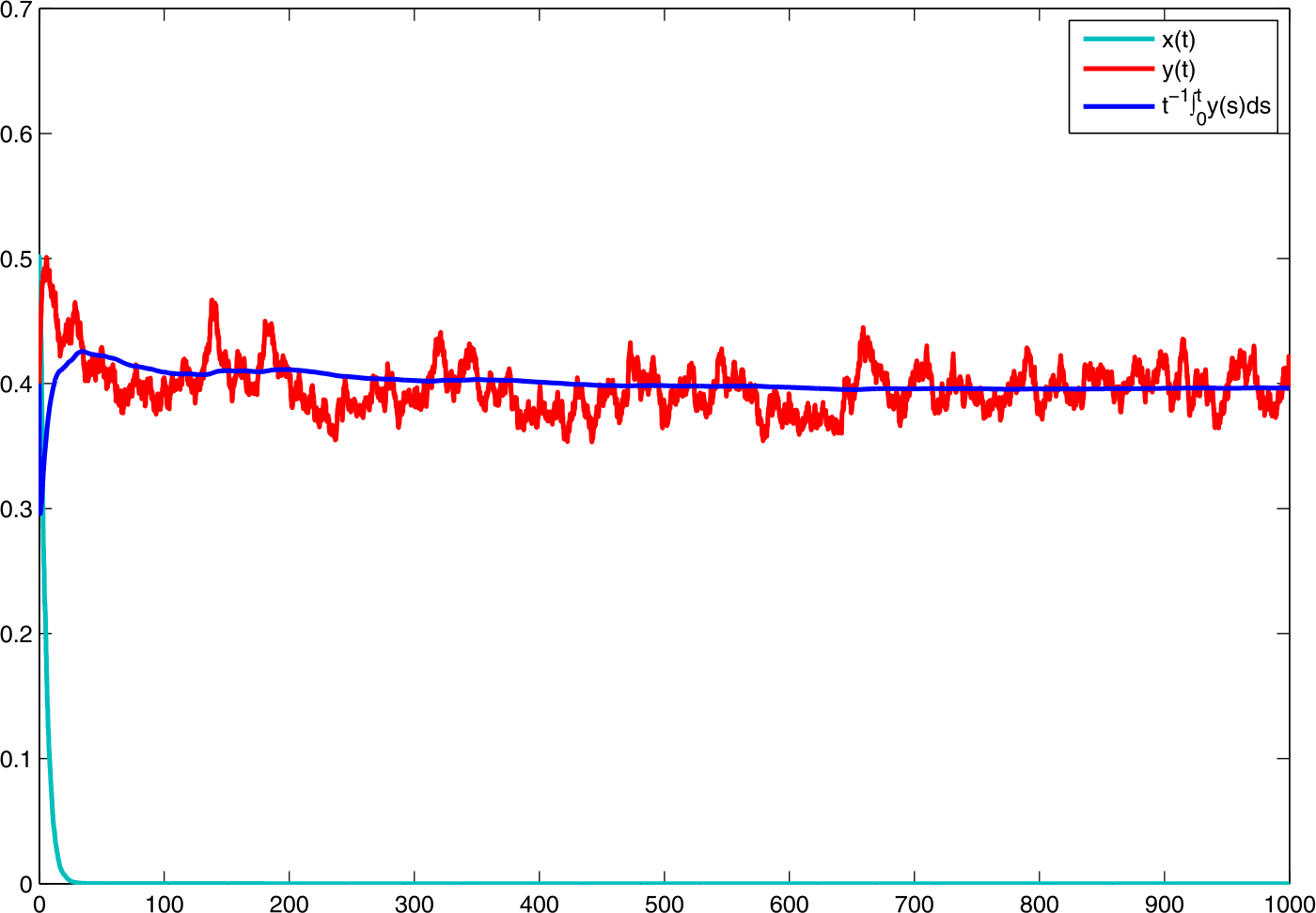Click the x(t) legend label
1316x913 pixels.
1179,39
